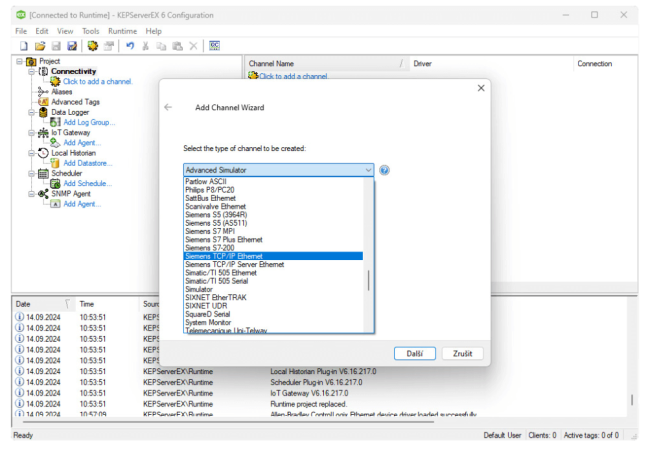Click the Advanced Tags tree icon

(43, 102)
